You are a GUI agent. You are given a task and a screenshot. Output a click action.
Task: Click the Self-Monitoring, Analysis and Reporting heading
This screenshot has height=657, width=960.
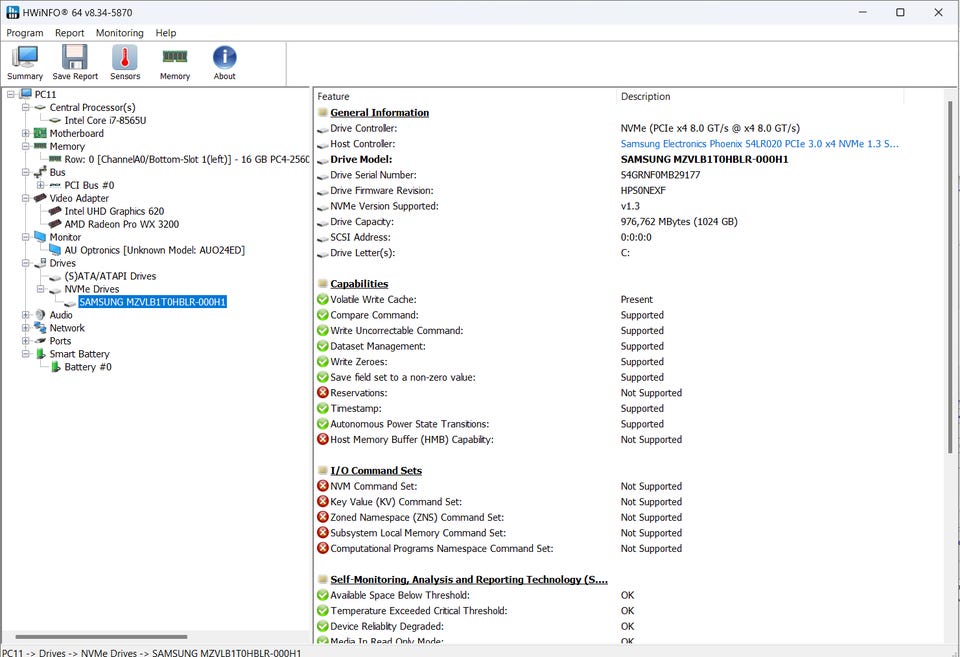(x=468, y=579)
